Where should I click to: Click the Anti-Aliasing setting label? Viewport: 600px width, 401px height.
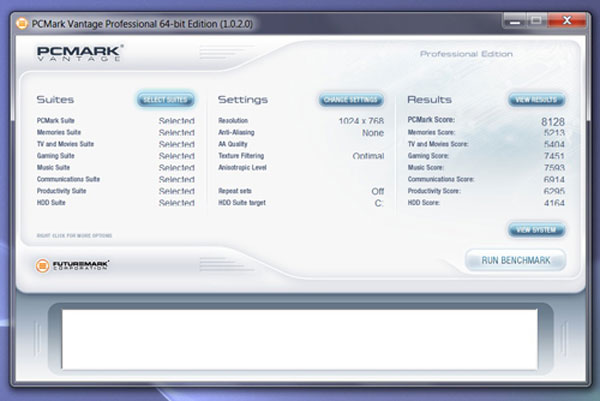(236, 132)
